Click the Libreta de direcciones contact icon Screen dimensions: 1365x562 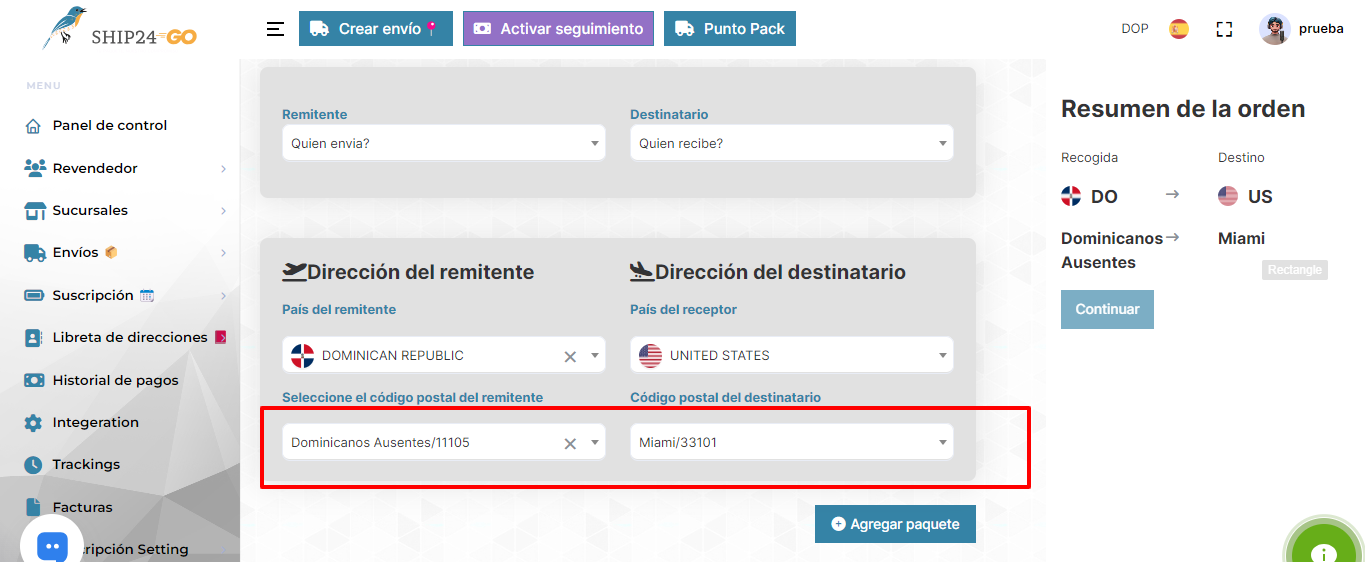pos(34,338)
